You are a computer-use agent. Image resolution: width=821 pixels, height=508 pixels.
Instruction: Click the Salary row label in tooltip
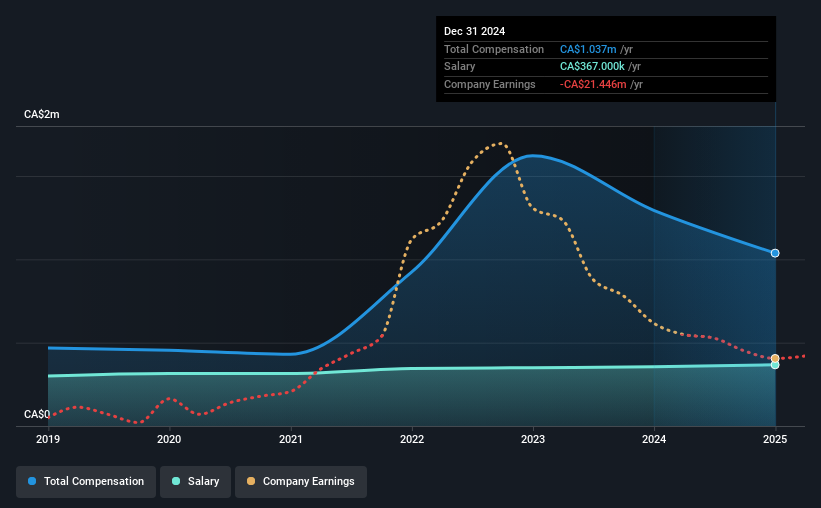pyautogui.click(x=460, y=67)
